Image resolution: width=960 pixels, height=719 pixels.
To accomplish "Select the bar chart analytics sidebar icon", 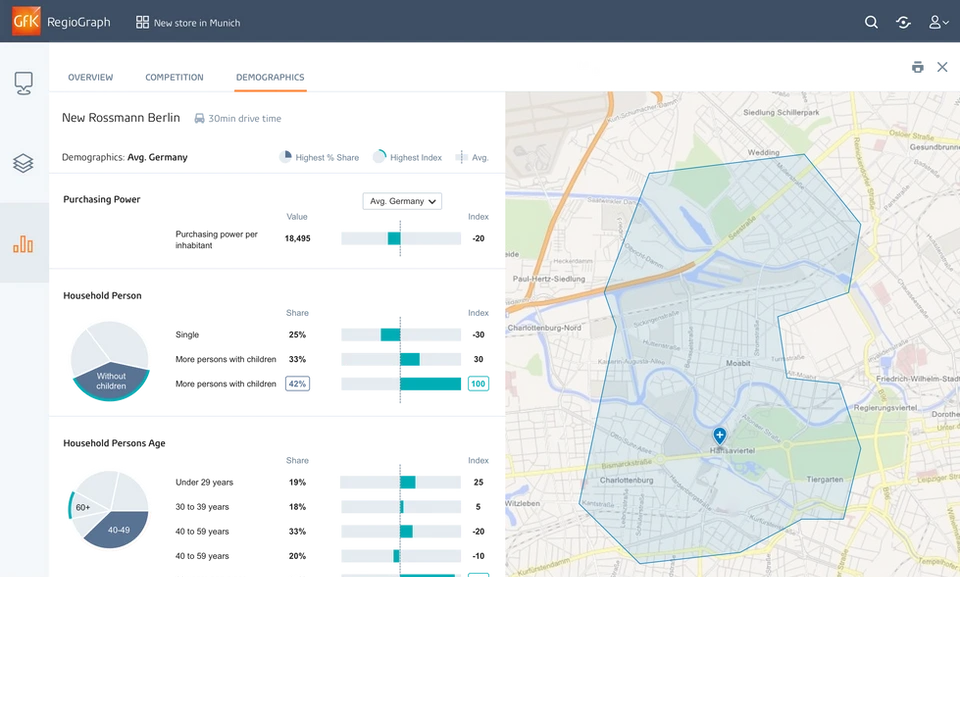I will point(23,244).
